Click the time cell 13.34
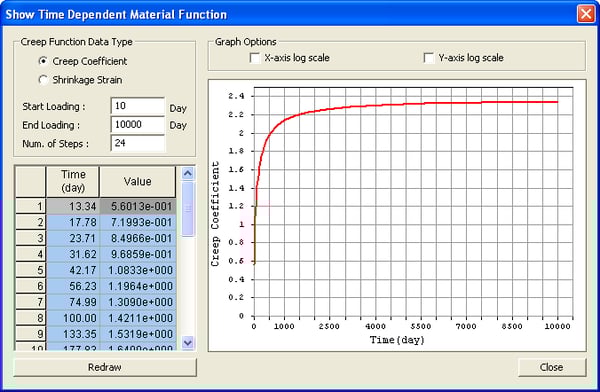This screenshot has width=600, height=392. pyautogui.click(x=73, y=206)
